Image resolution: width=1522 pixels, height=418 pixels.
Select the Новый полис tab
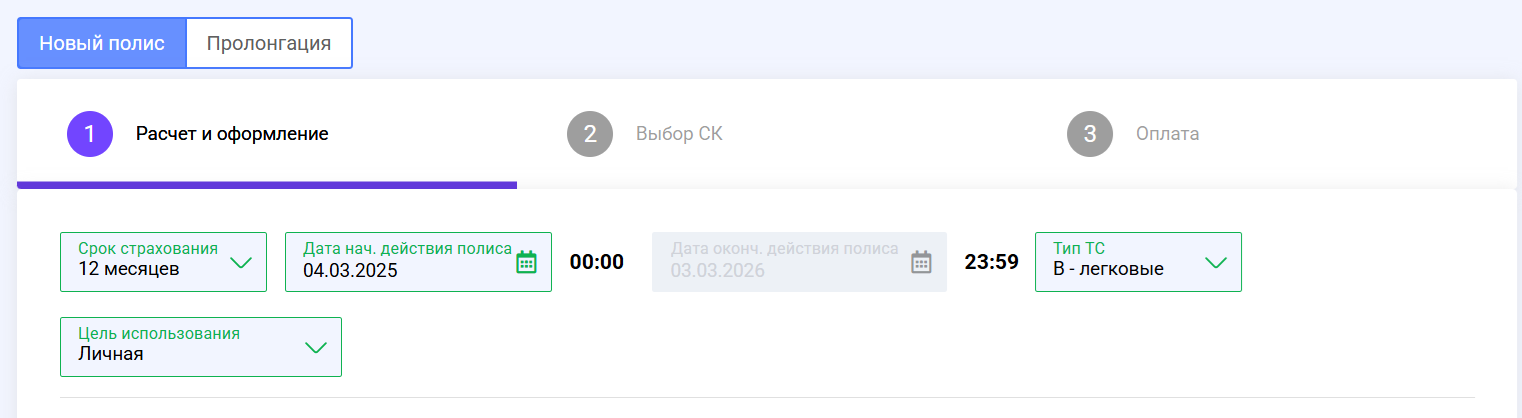(102, 43)
